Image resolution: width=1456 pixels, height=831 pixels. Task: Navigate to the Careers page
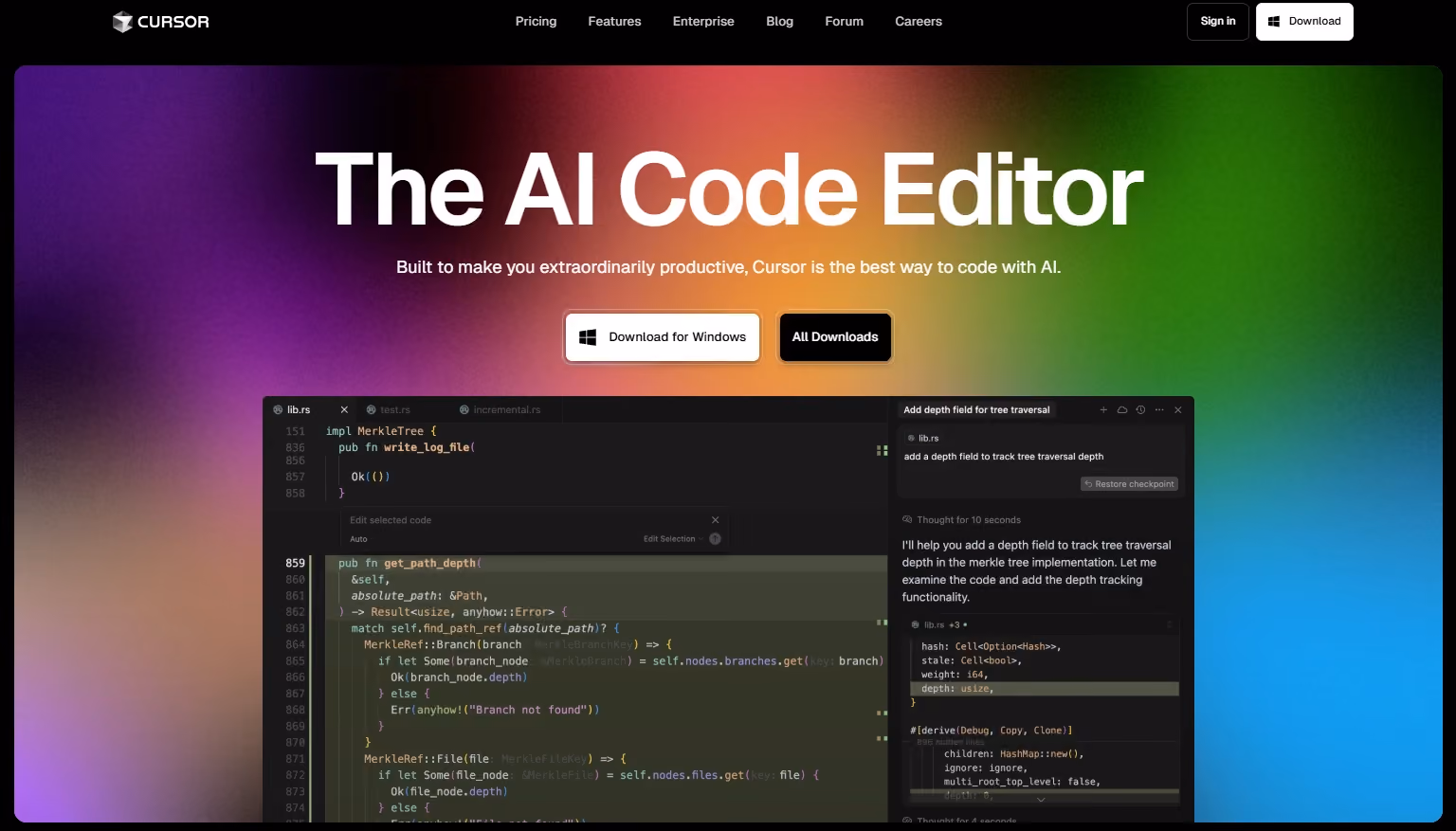coord(919,22)
